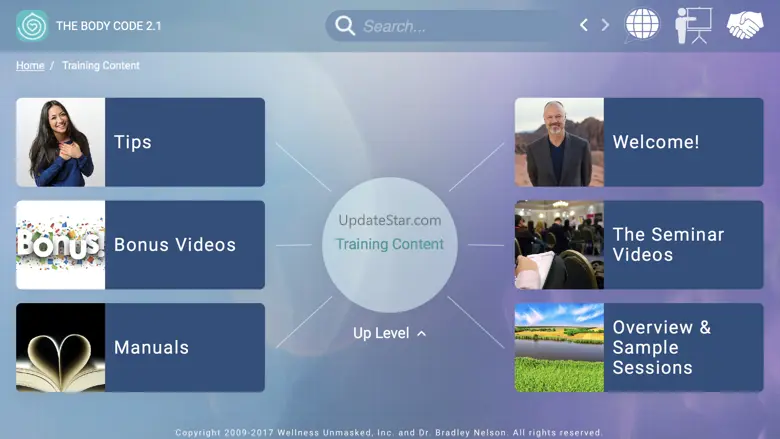
Task: Click the seminar audience thumbnail
Action: [x=559, y=245]
